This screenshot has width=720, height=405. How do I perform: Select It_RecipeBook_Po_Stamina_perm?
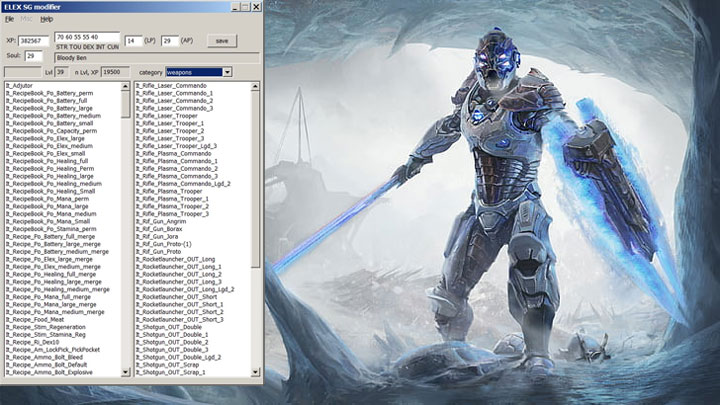pos(51,229)
